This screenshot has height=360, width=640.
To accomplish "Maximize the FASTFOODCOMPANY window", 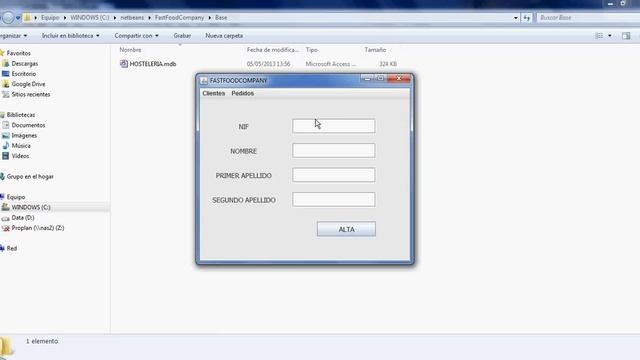I will [380, 78].
